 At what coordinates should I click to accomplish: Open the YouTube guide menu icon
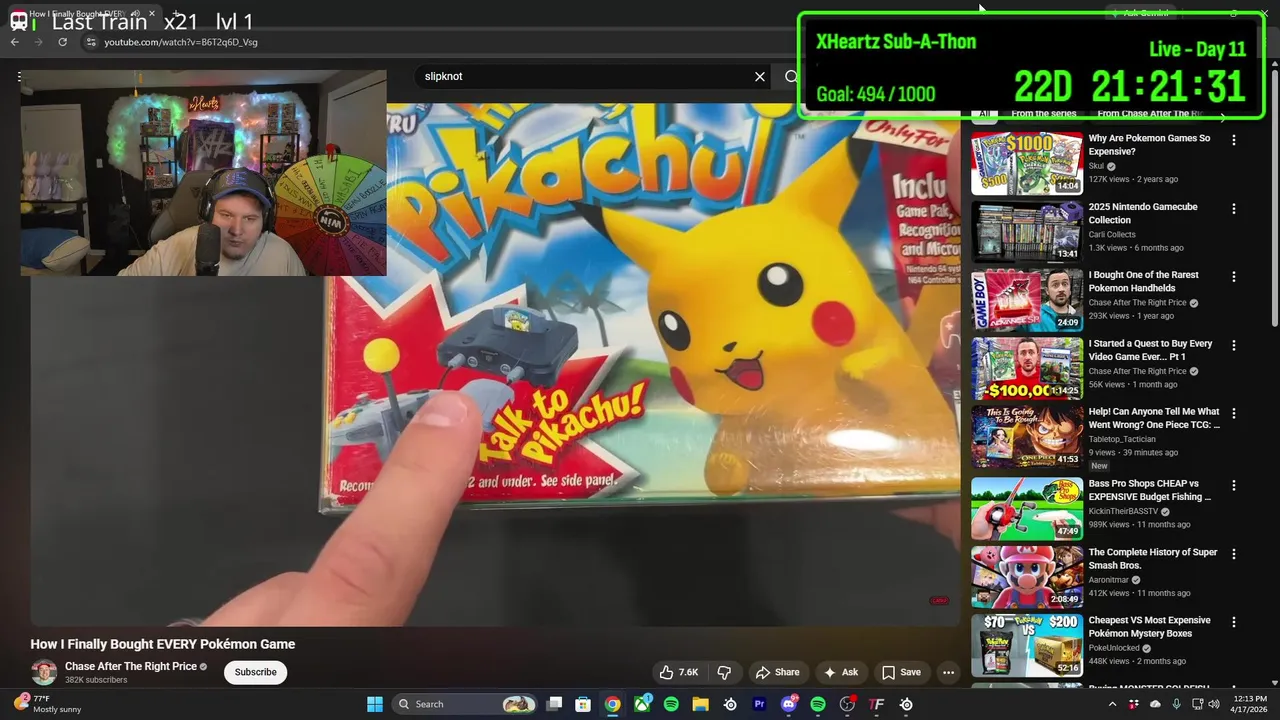point(19,76)
